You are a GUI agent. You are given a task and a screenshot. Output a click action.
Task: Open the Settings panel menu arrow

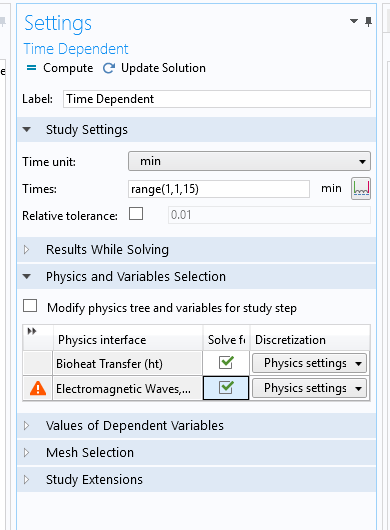[354, 21]
